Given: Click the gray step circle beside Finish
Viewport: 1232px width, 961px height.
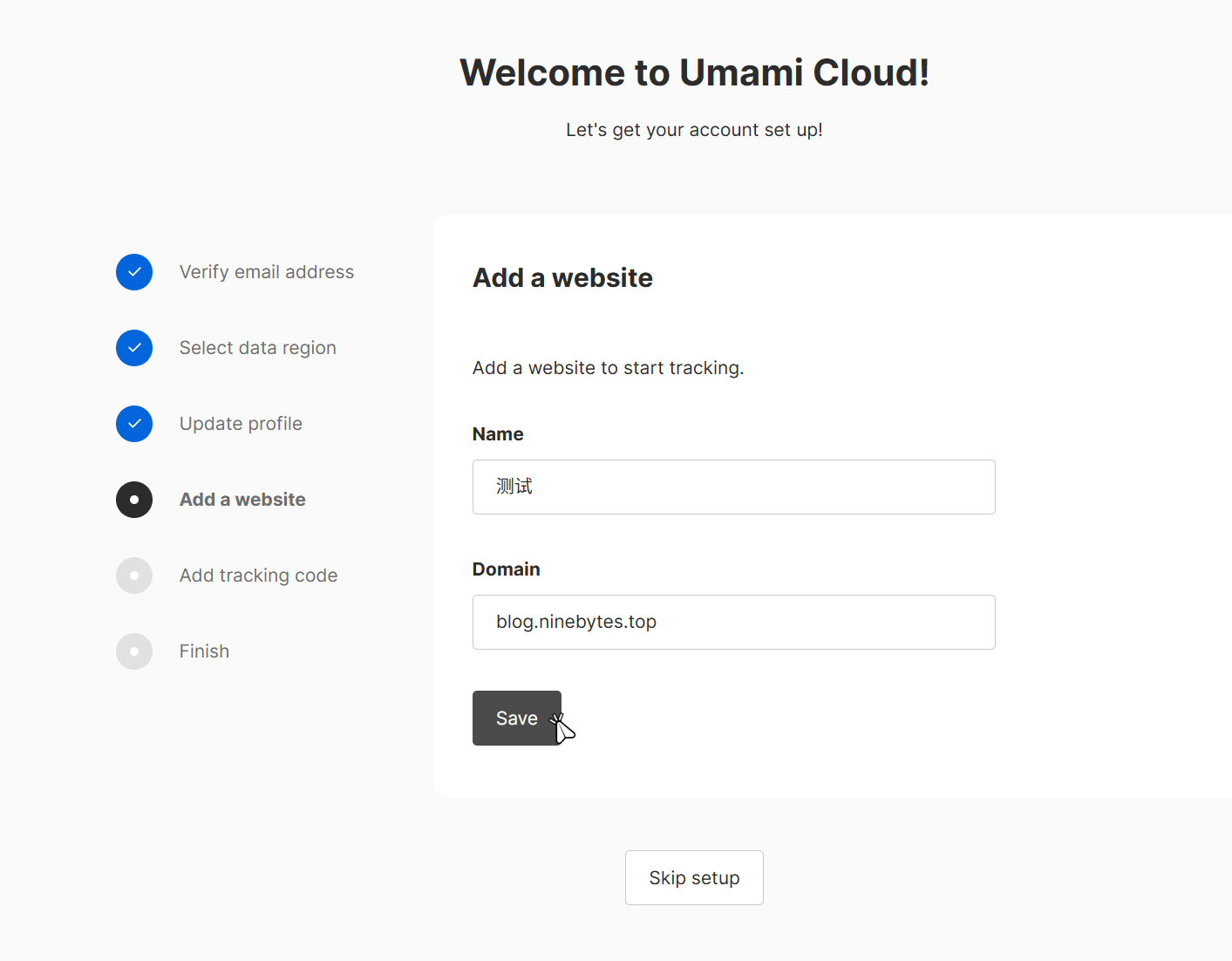Looking at the screenshot, I should pyautogui.click(x=134, y=651).
